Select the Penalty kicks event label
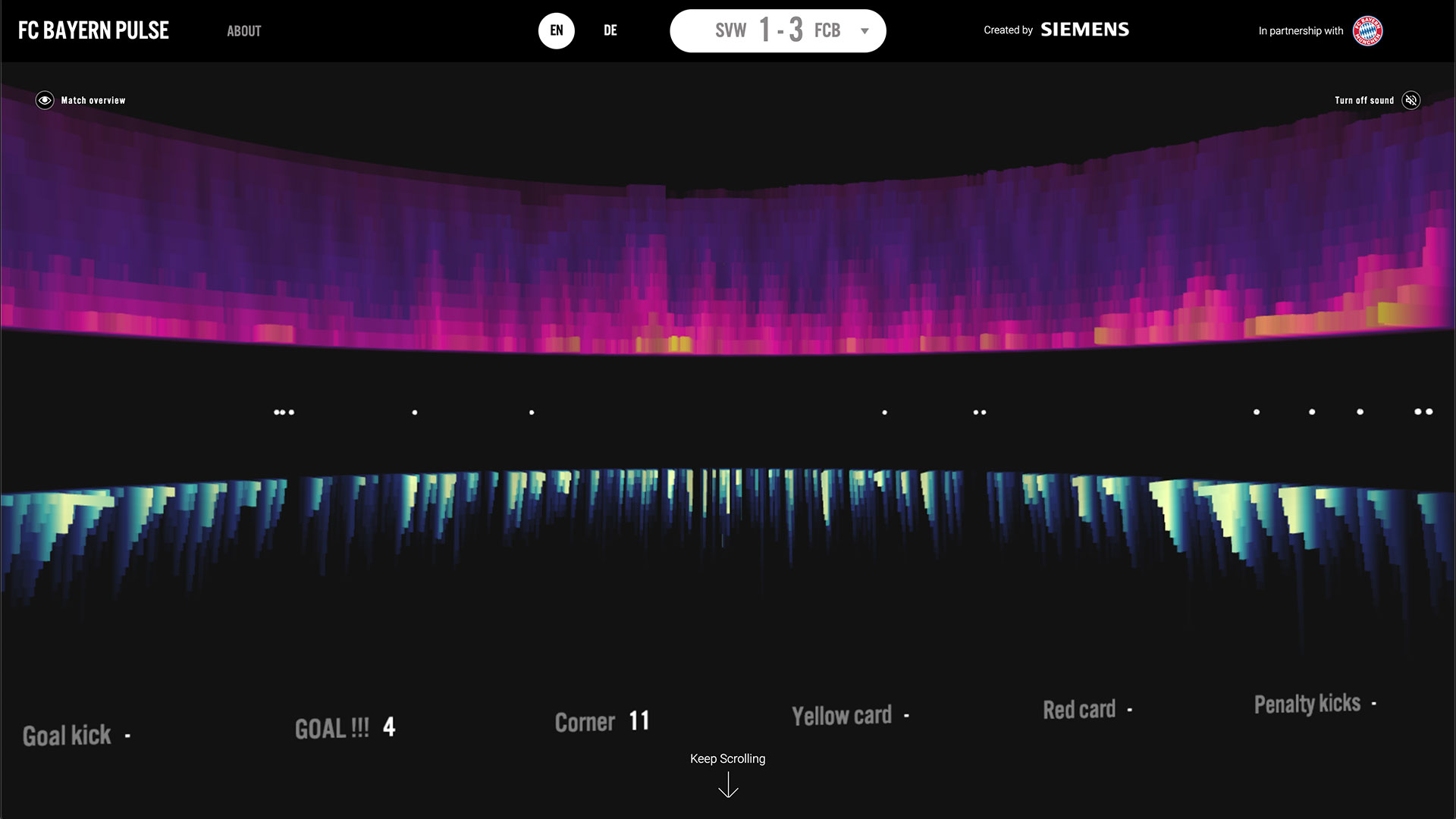Image resolution: width=1456 pixels, height=819 pixels. [x=1307, y=704]
